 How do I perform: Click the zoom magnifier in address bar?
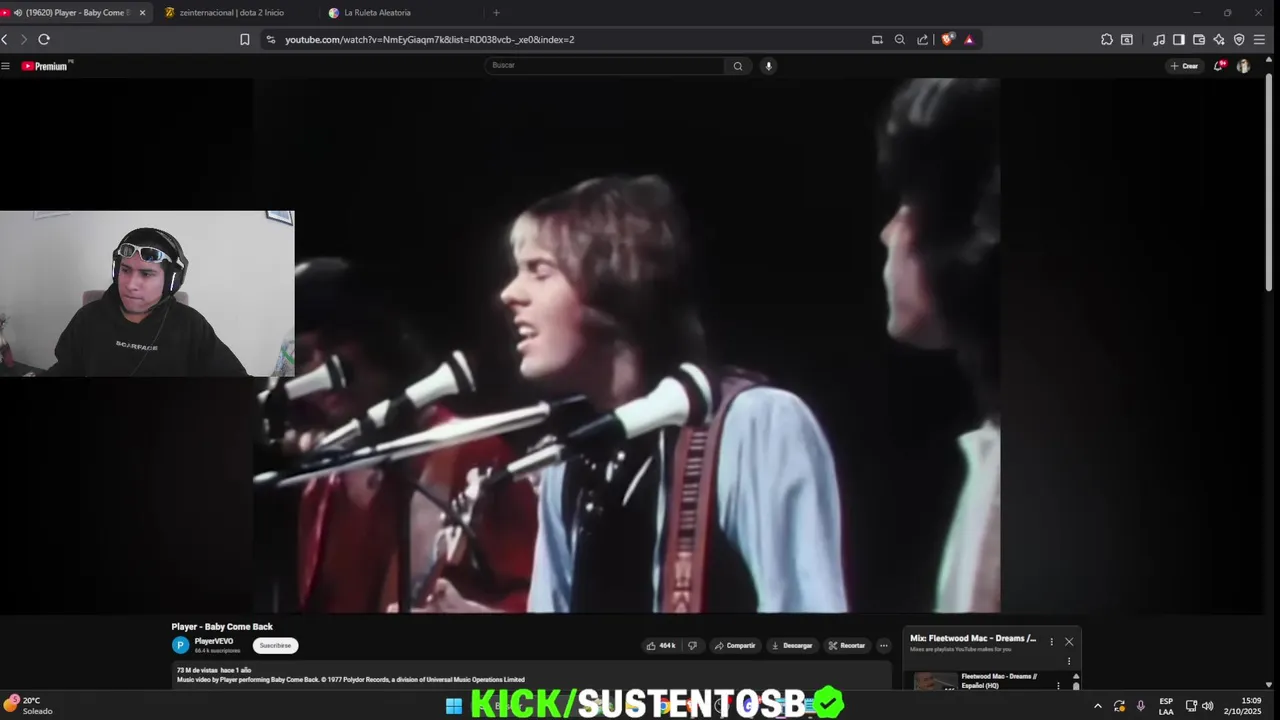pyautogui.click(x=900, y=40)
